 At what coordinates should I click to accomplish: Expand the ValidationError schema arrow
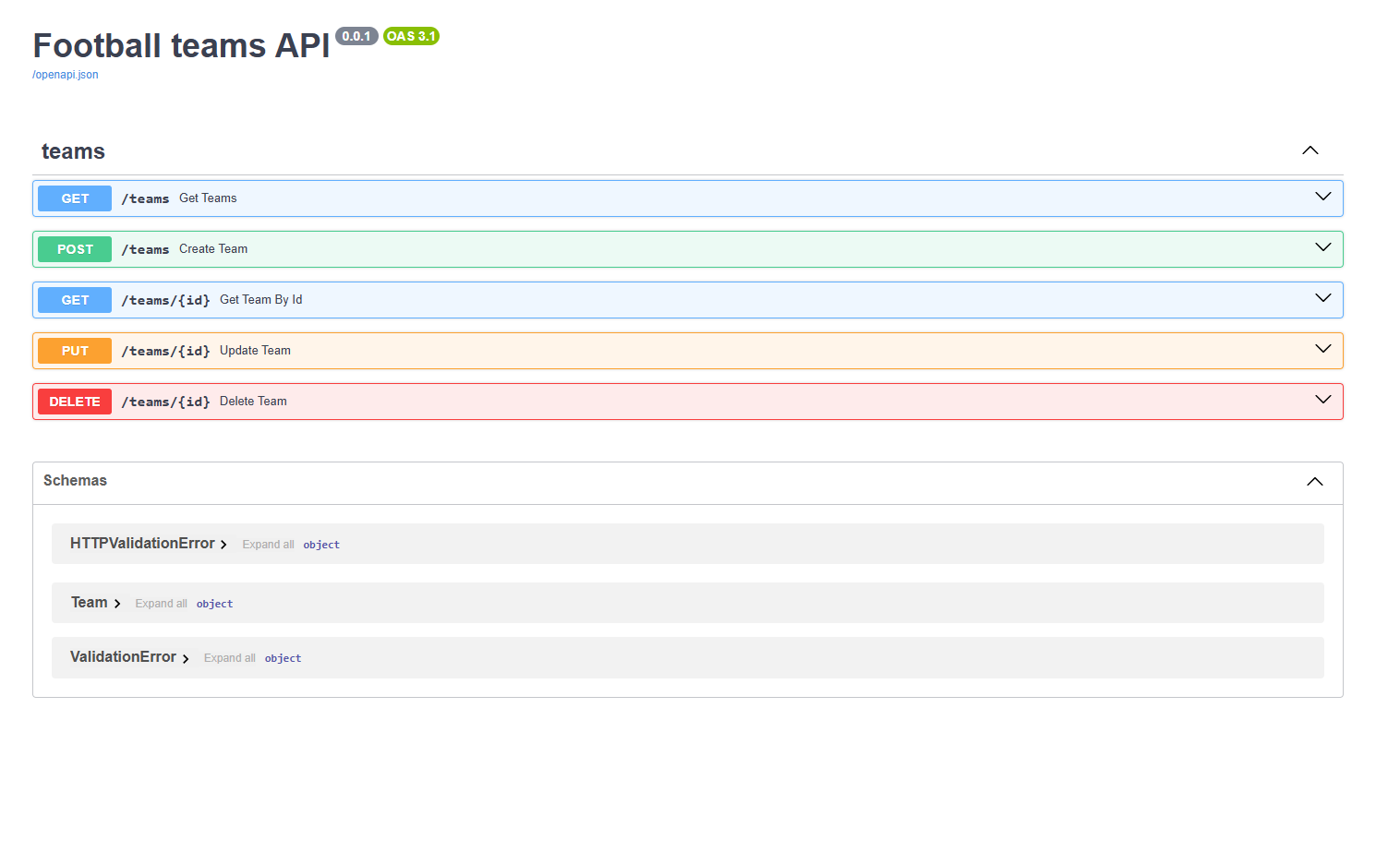186,658
